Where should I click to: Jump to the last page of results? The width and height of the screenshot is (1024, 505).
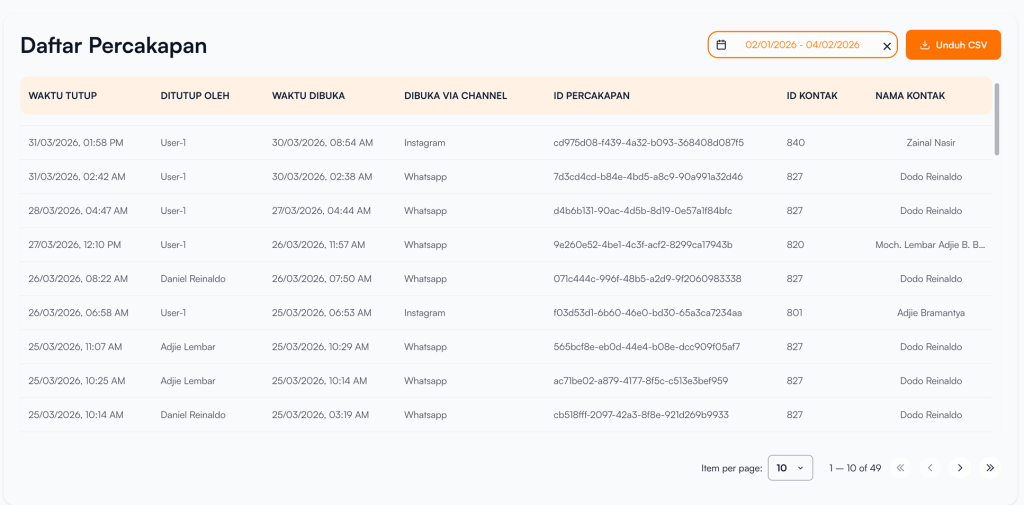pyautogui.click(x=990, y=468)
